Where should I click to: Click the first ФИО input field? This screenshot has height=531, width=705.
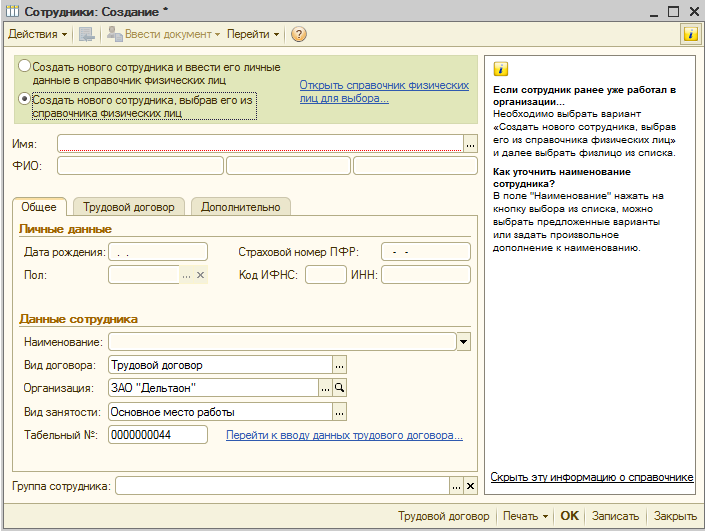(x=140, y=165)
